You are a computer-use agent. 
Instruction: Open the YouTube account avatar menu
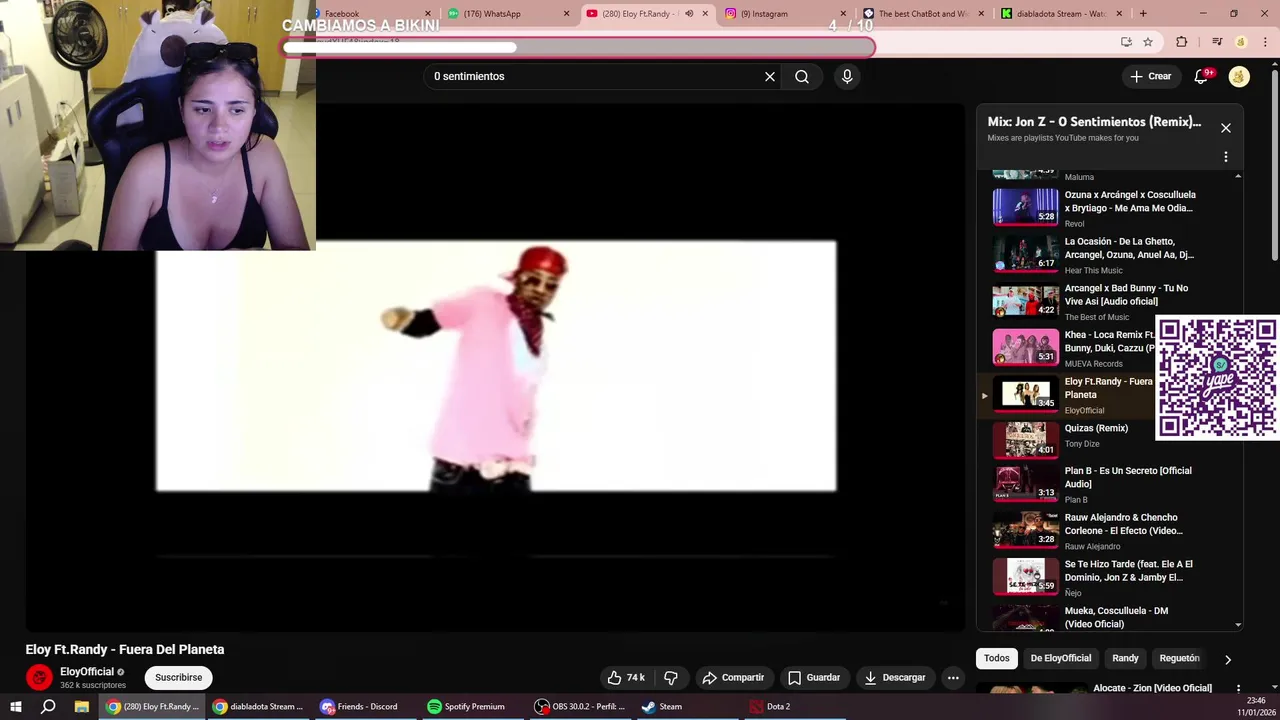click(x=1239, y=76)
